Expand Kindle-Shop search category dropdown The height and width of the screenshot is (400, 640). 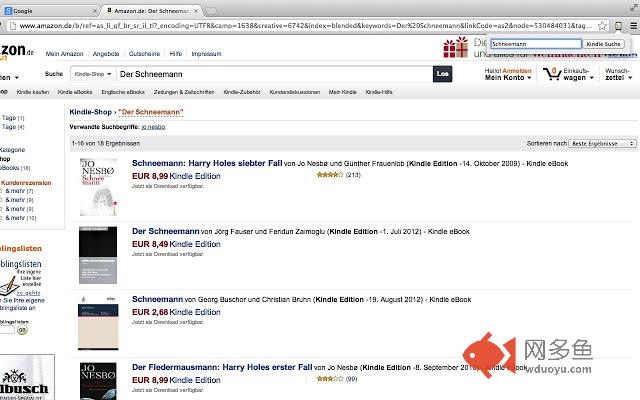pos(93,74)
